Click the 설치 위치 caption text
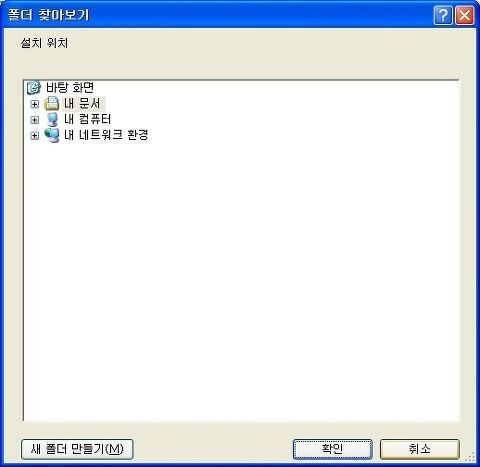 coord(44,43)
